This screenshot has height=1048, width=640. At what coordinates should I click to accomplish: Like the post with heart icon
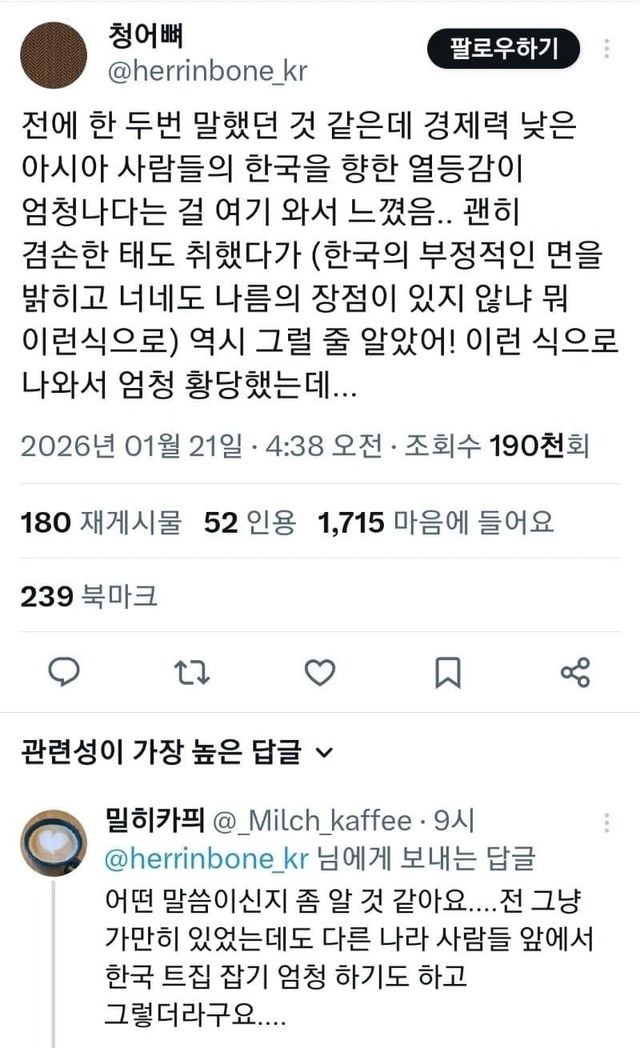pyautogui.click(x=320, y=672)
